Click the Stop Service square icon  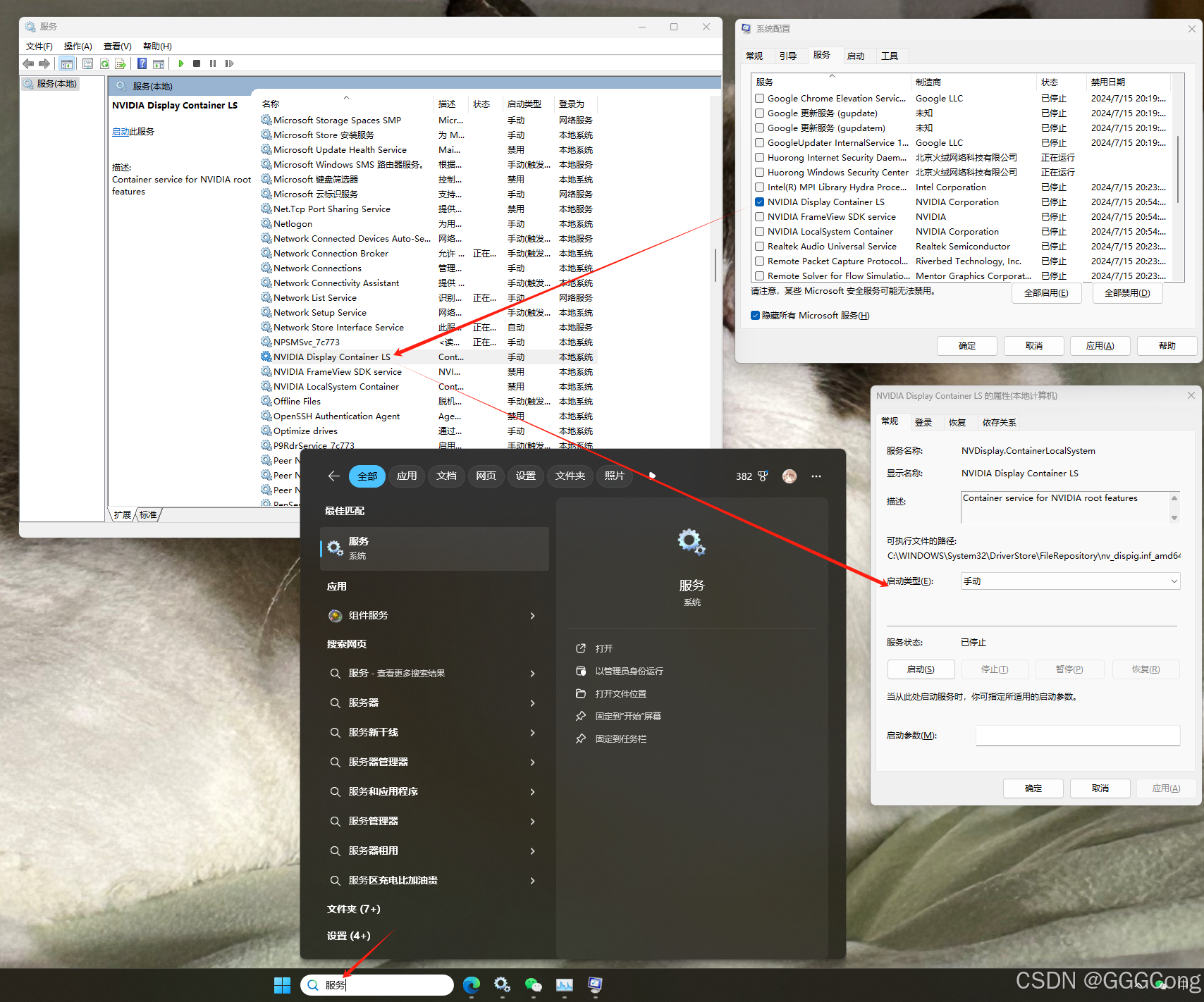click(197, 63)
